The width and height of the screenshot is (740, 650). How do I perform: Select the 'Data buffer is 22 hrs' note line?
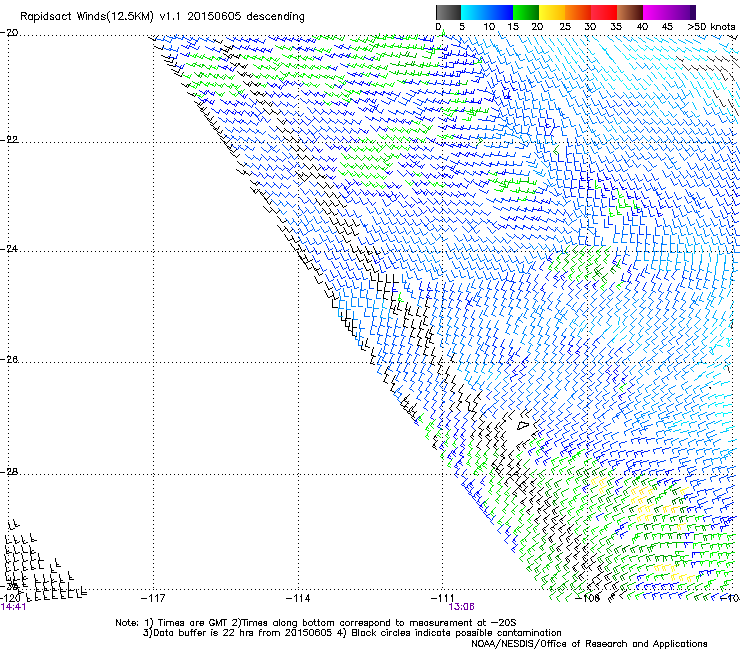click(352, 633)
